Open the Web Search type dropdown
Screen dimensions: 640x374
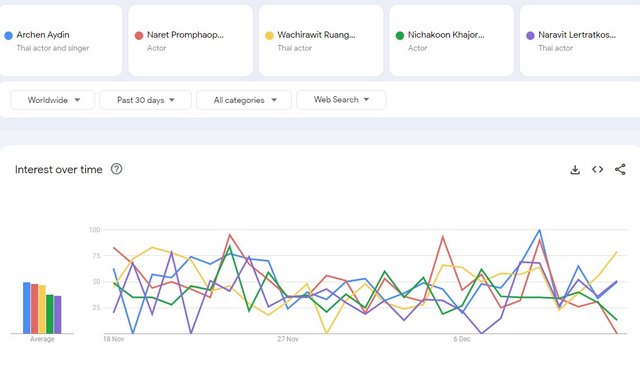341,100
